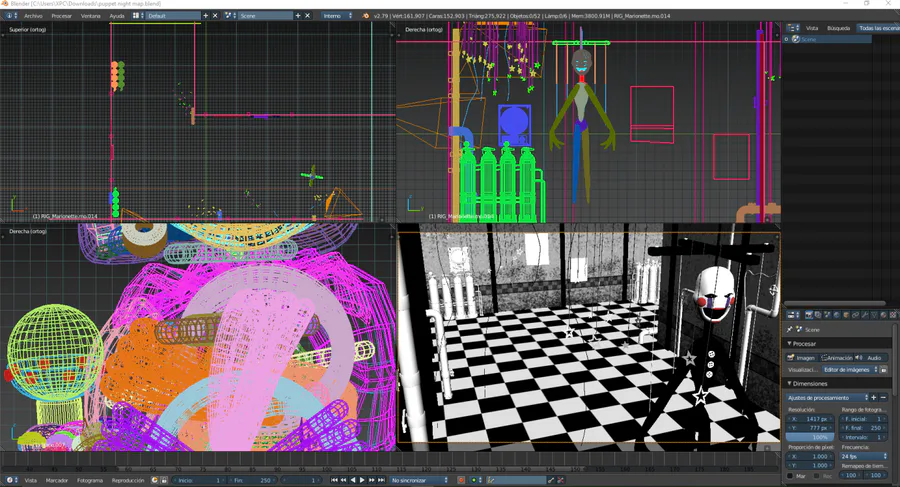Open properties editor type selector
The image size is (900, 487).
coord(793,315)
